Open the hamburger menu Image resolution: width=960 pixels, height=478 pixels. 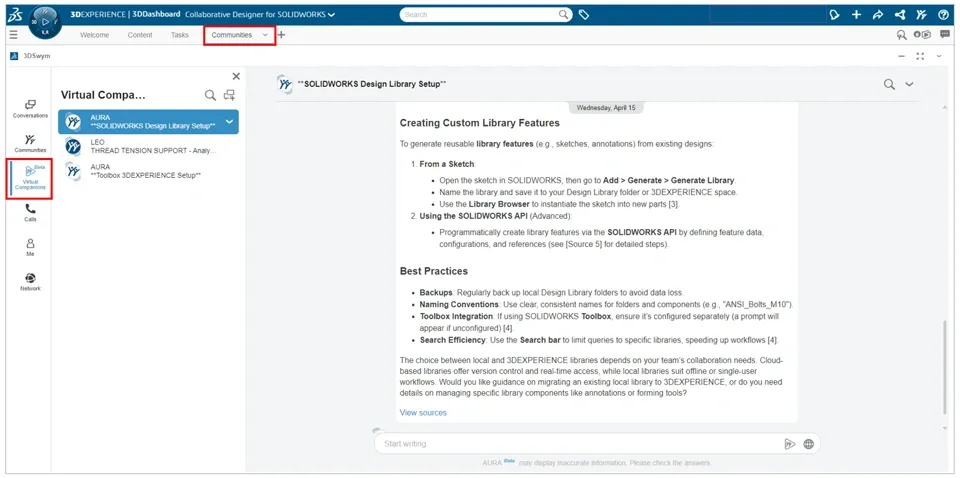click(13, 35)
